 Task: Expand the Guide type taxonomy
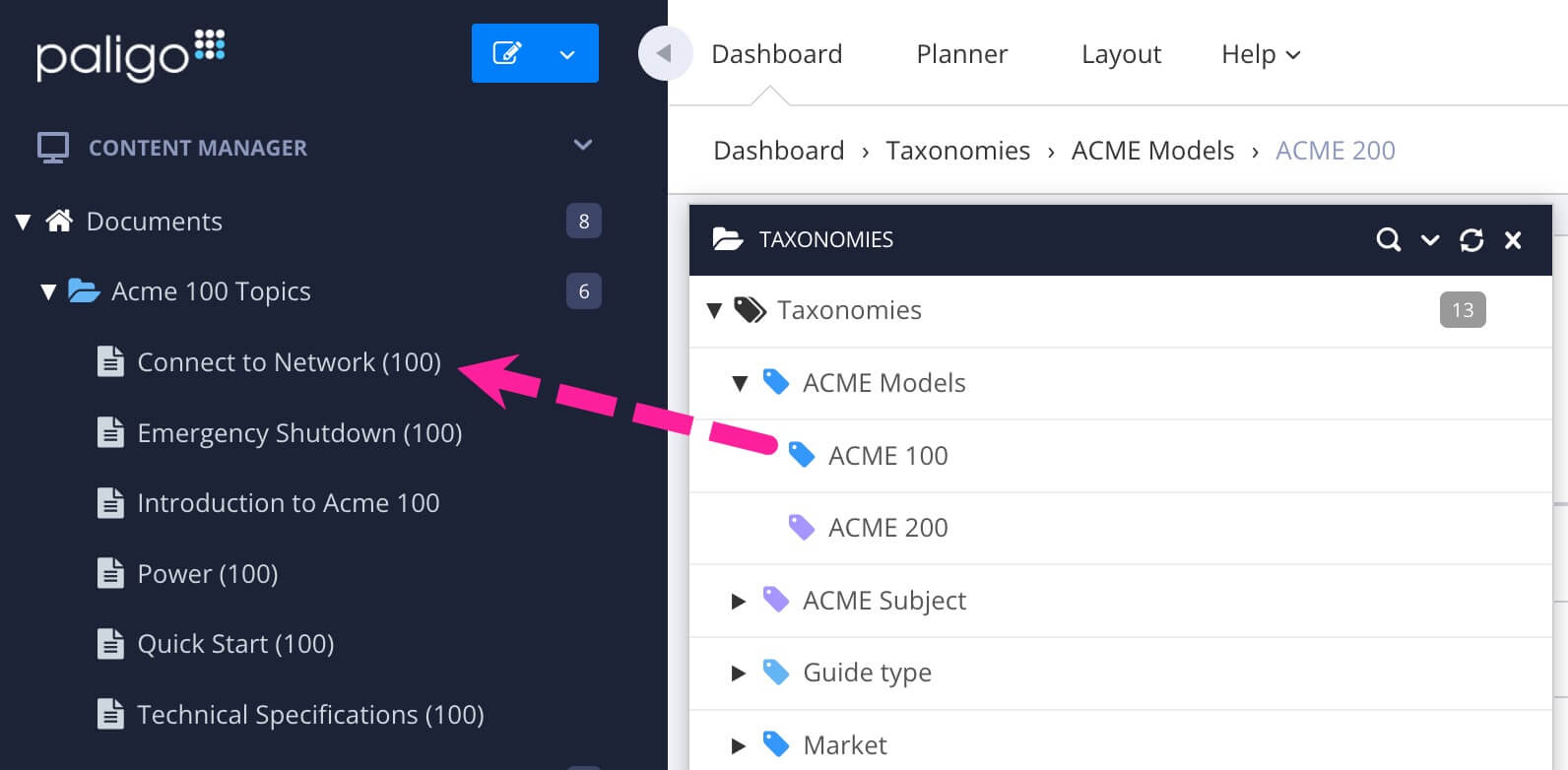coord(739,674)
